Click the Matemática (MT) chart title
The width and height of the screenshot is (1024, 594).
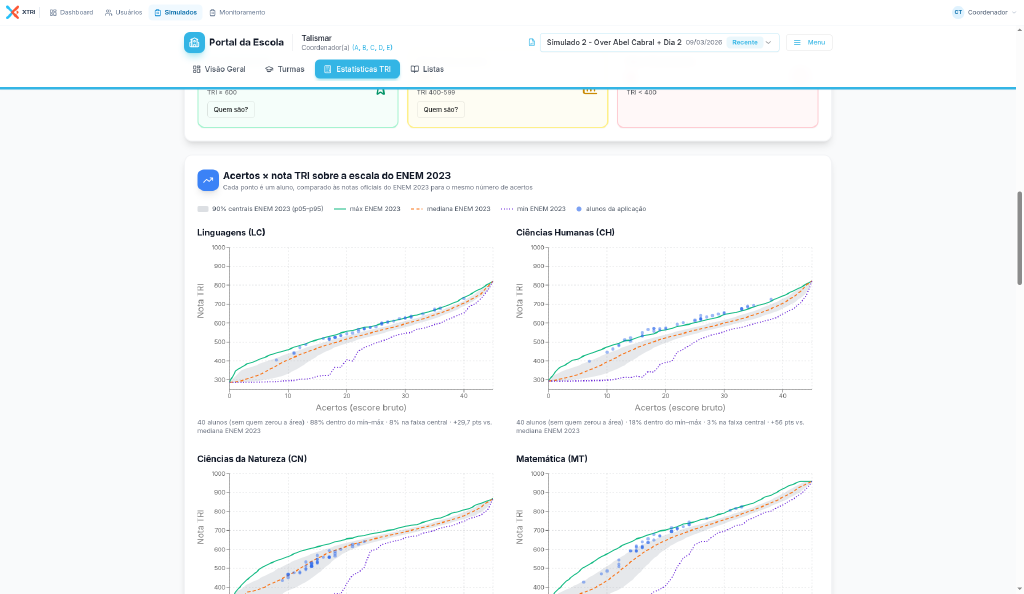[x=551, y=459]
